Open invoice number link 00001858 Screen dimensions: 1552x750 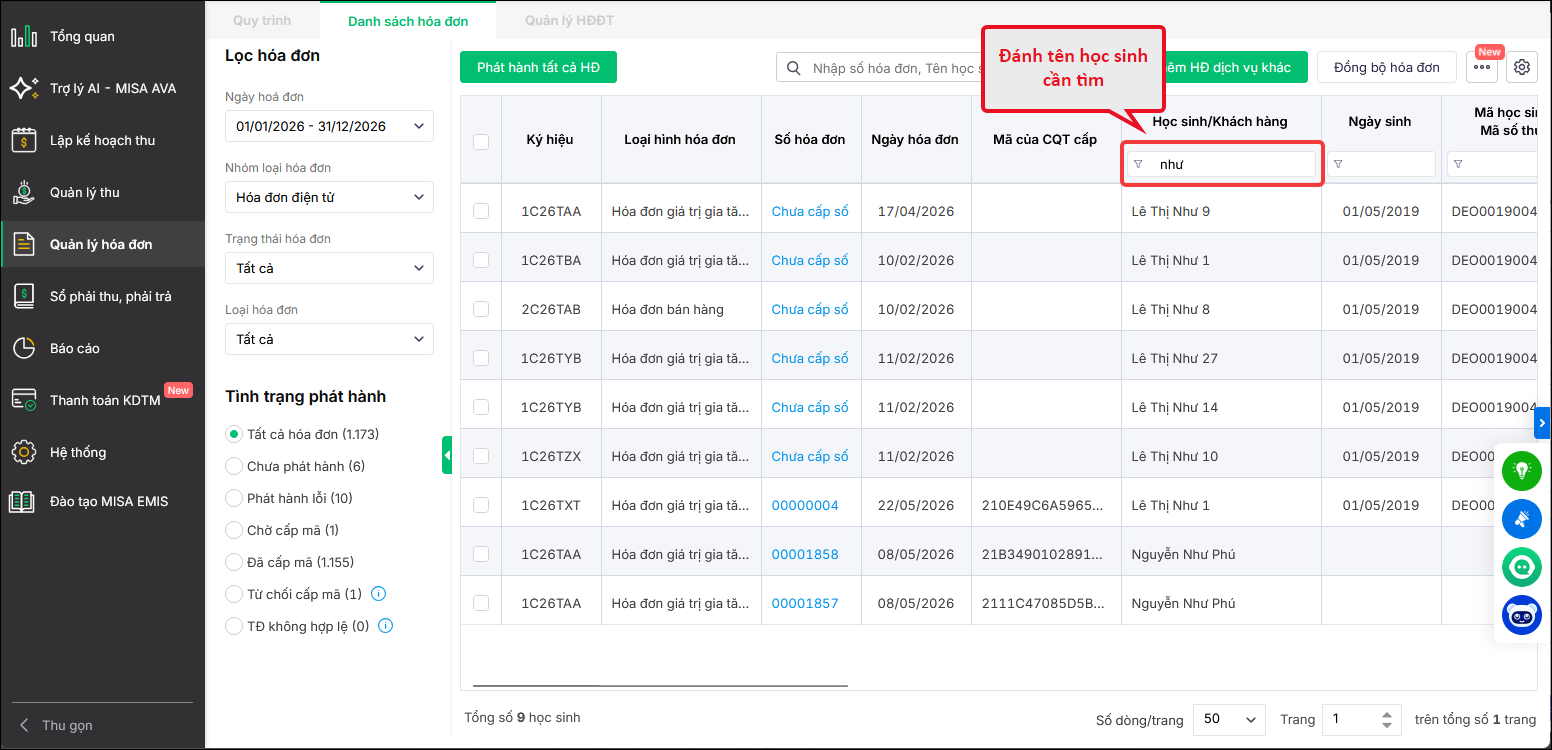tap(805, 554)
